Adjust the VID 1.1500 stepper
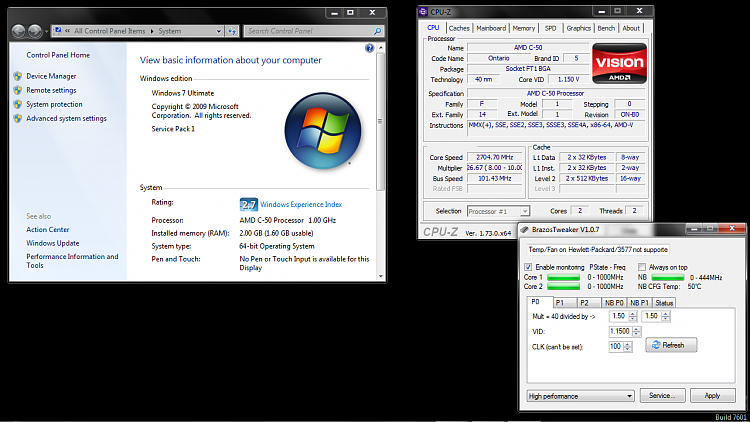Viewport: 750px width, 422px height. click(x=637, y=331)
